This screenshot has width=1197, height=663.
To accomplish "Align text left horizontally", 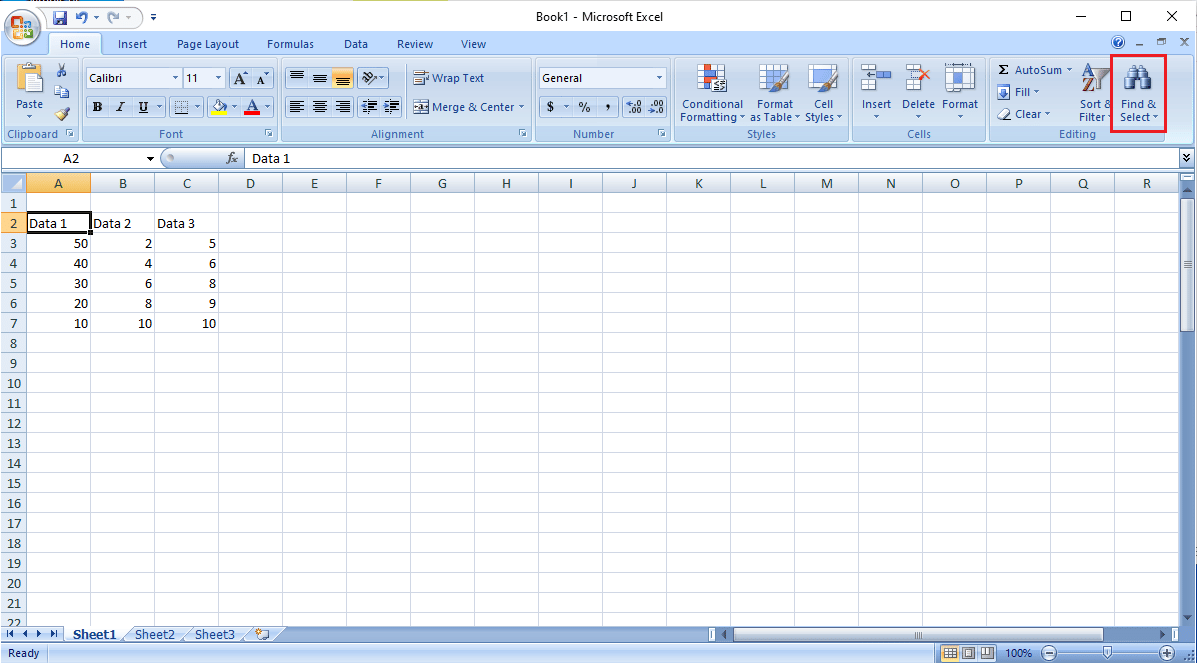I will [x=297, y=107].
